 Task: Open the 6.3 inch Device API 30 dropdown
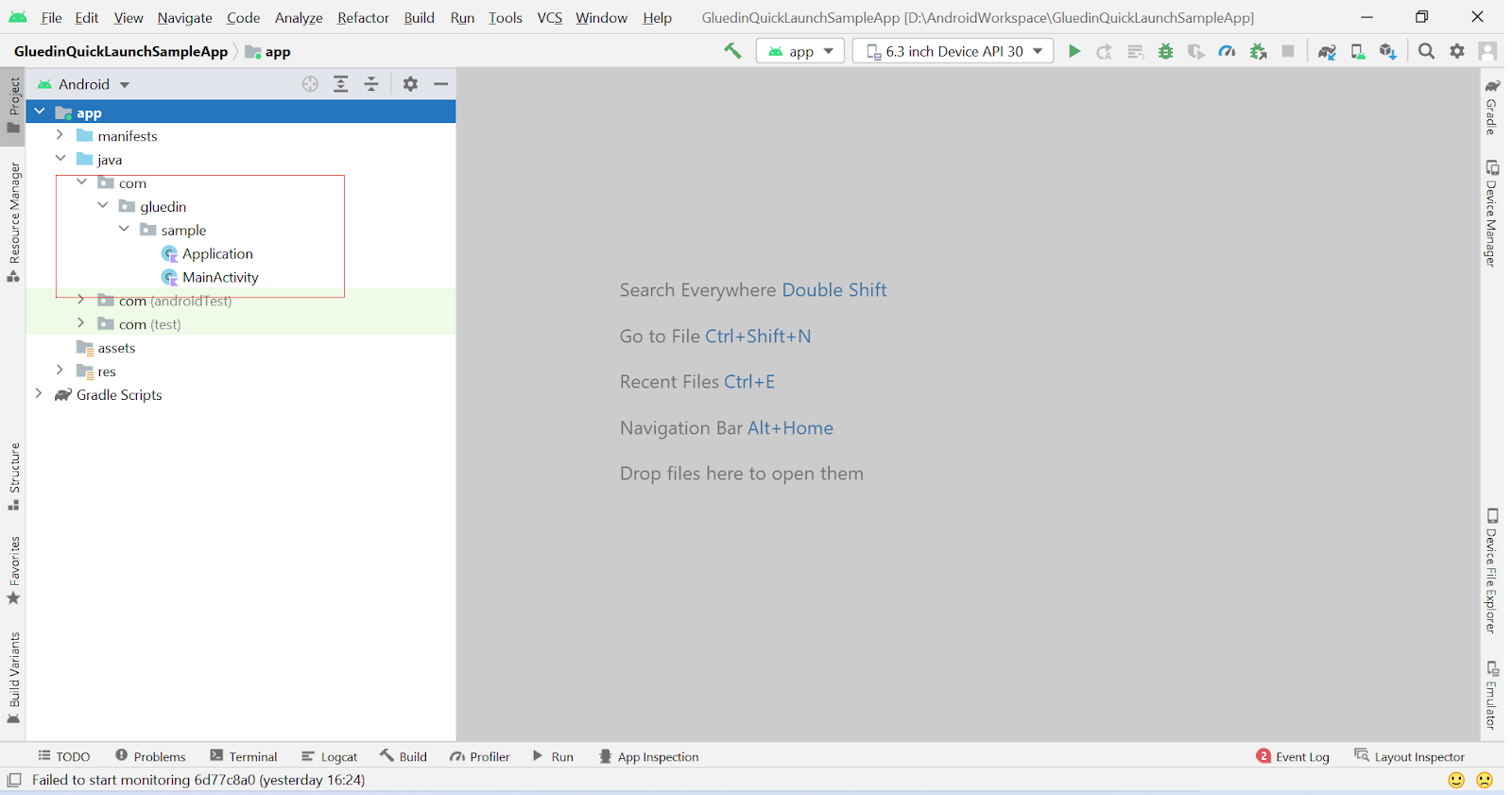(x=954, y=51)
